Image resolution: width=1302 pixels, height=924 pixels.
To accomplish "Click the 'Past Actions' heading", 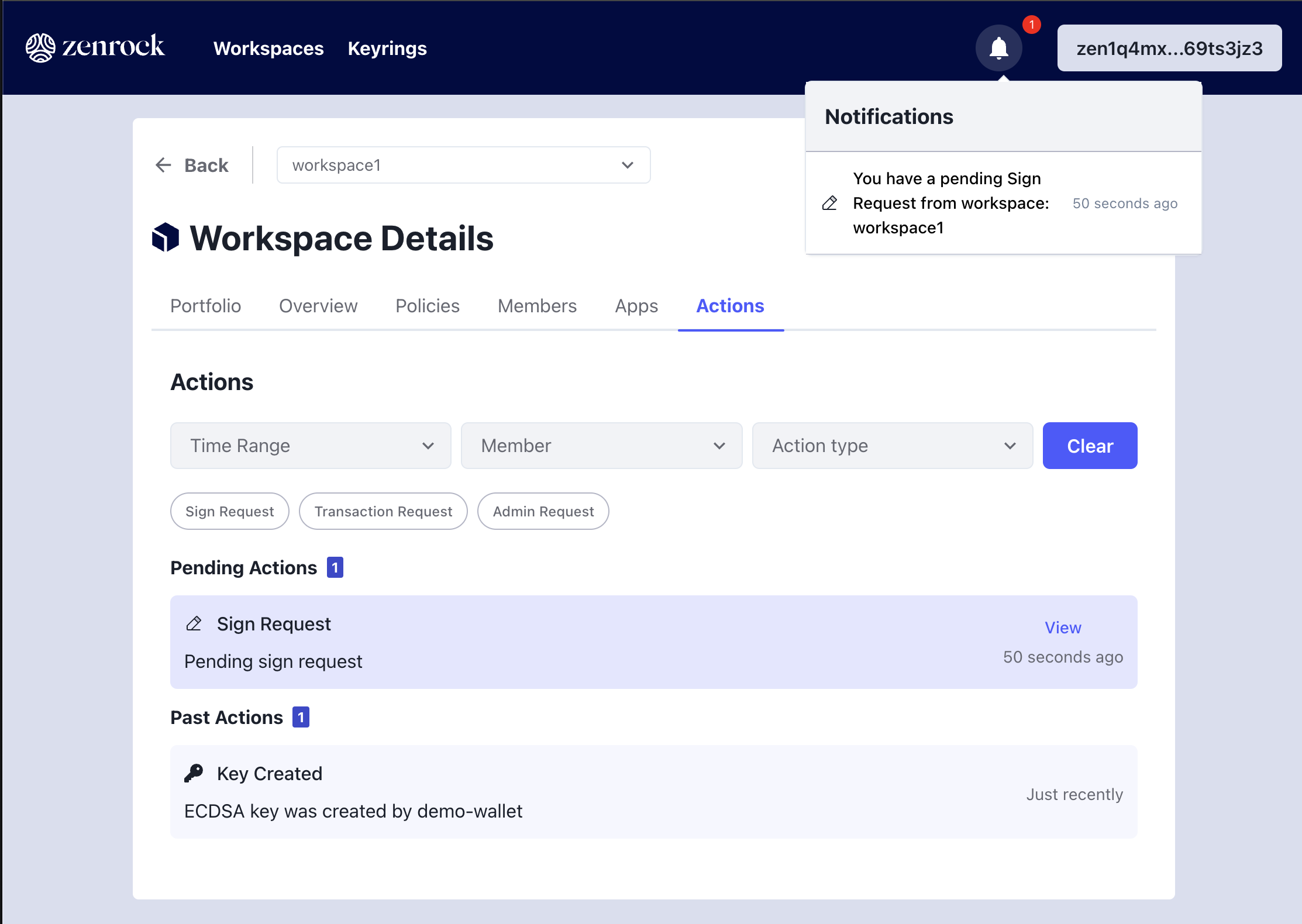I will click(226, 717).
